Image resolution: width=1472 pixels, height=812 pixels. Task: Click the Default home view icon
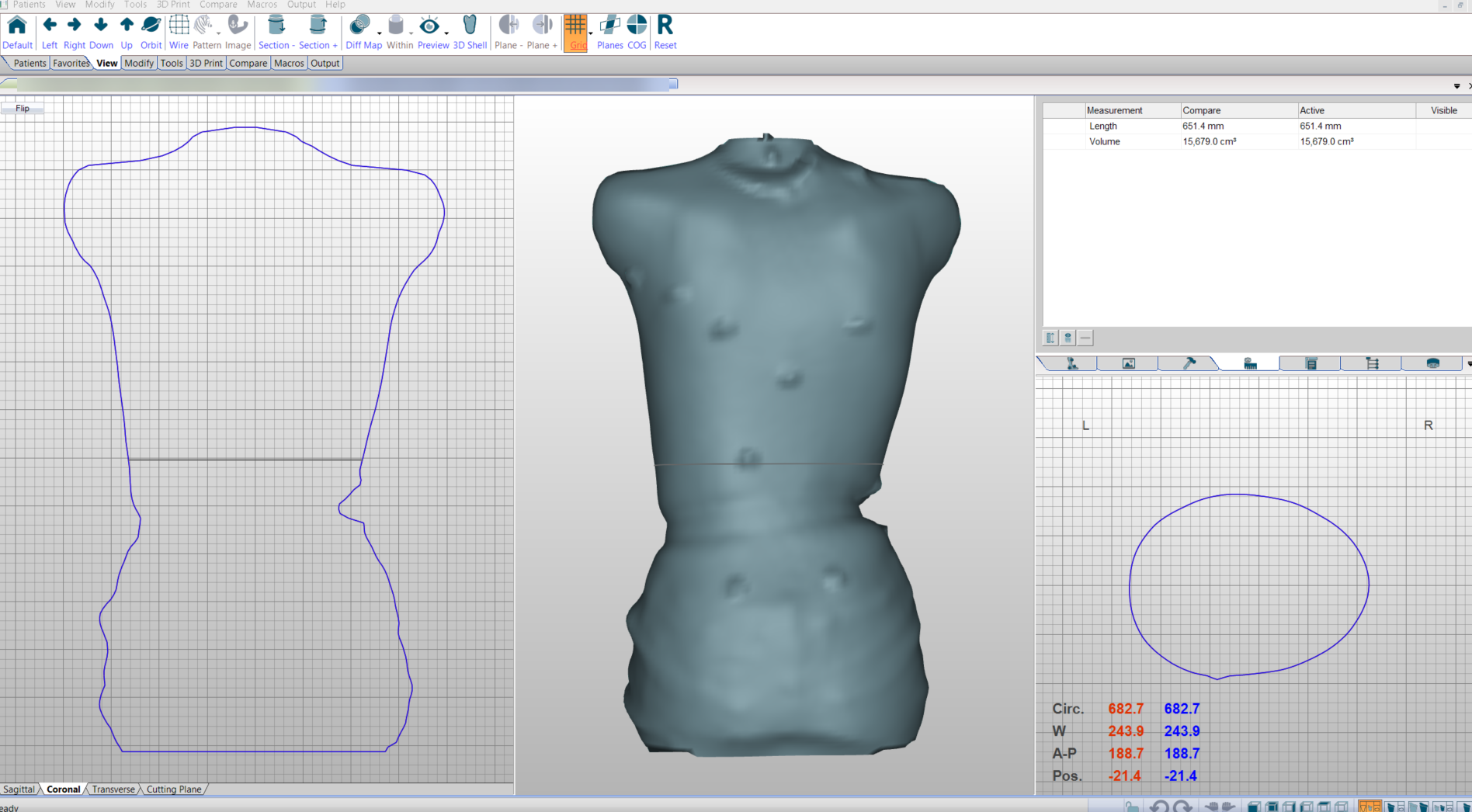[x=17, y=32]
